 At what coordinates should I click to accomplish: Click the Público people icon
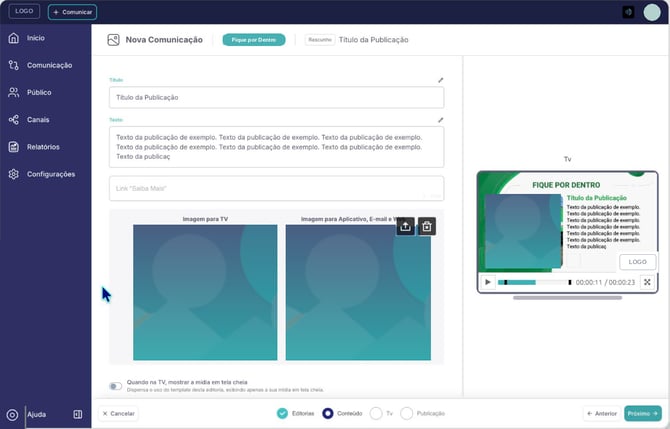click(x=14, y=92)
